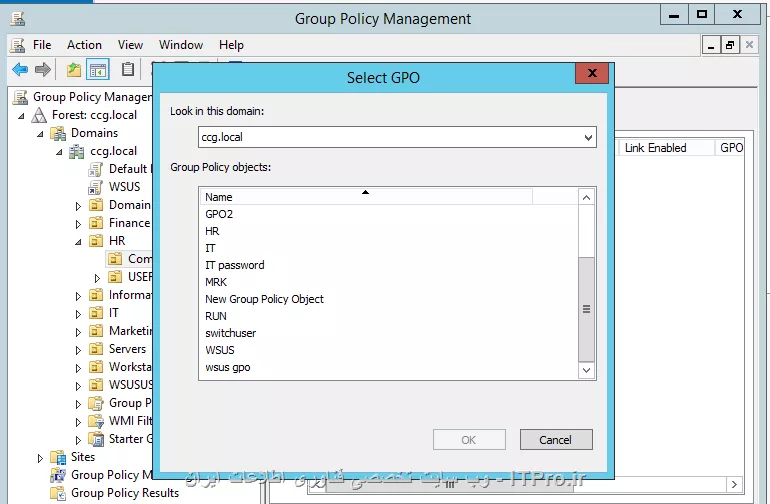Viewport: 770px width, 504px height.
Task: Collapse the Domains tree node
Action: point(40,134)
